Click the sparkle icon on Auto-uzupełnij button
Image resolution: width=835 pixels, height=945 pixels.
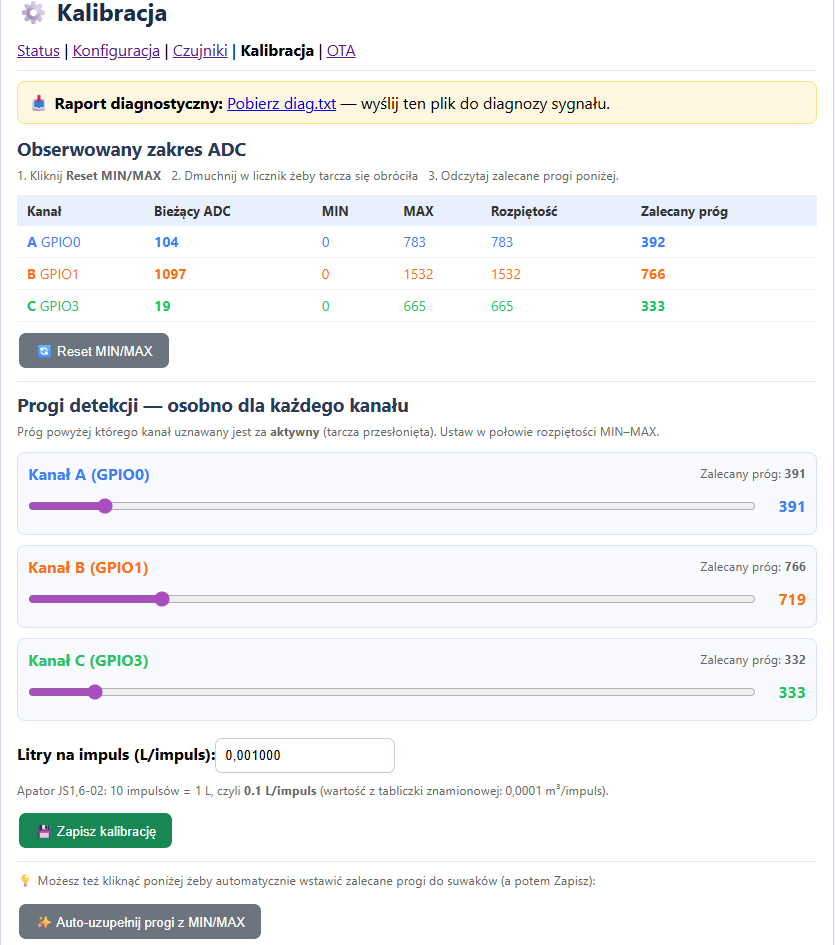click(x=44, y=922)
